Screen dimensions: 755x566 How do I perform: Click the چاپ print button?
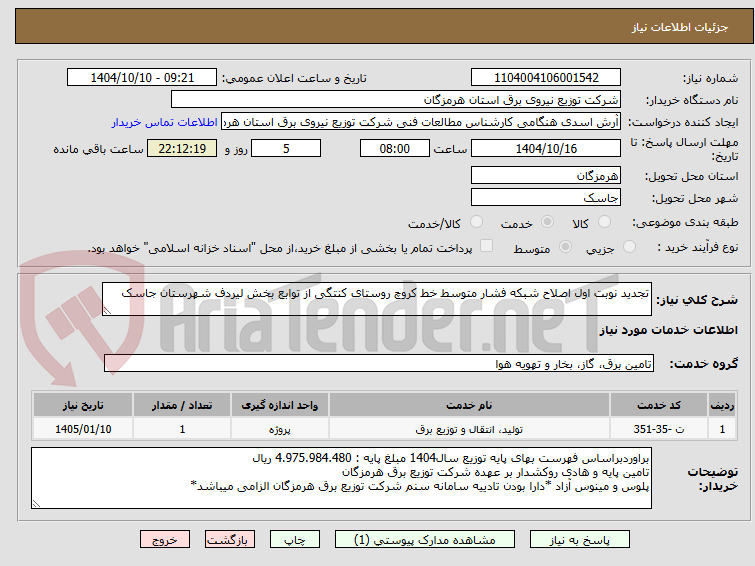pyautogui.click(x=295, y=540)
